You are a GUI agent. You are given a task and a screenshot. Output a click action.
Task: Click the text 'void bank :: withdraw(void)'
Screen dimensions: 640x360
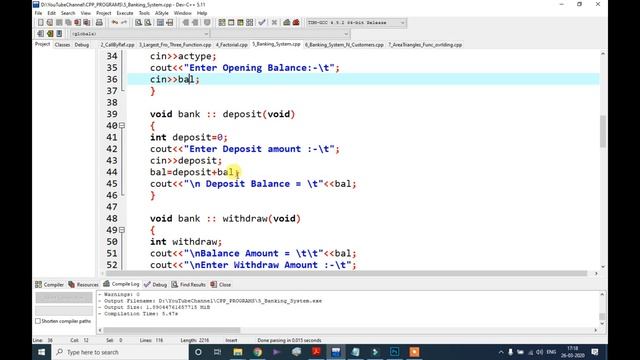(225, 219)
